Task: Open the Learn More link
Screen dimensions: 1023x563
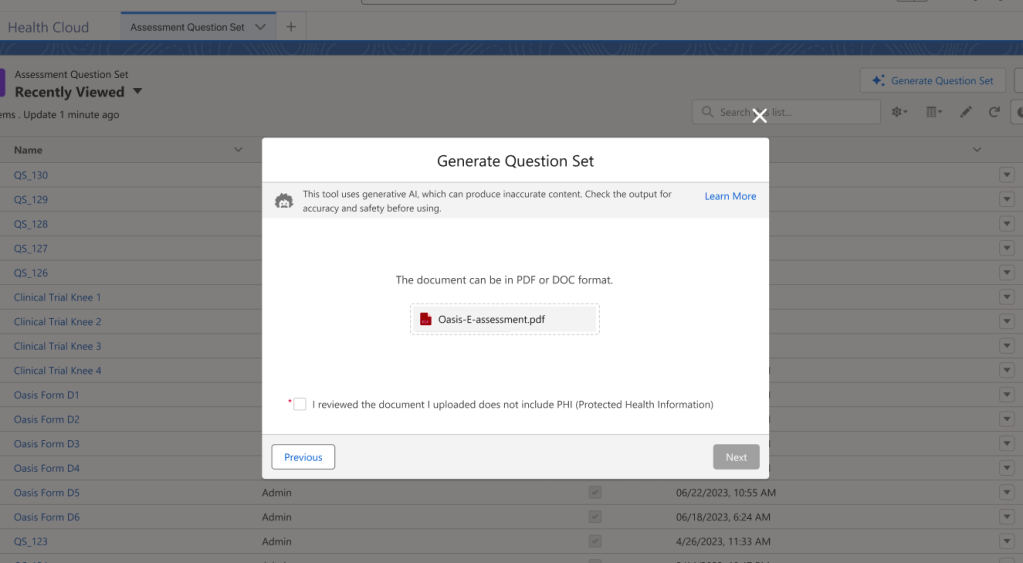Action: point(730,196)
